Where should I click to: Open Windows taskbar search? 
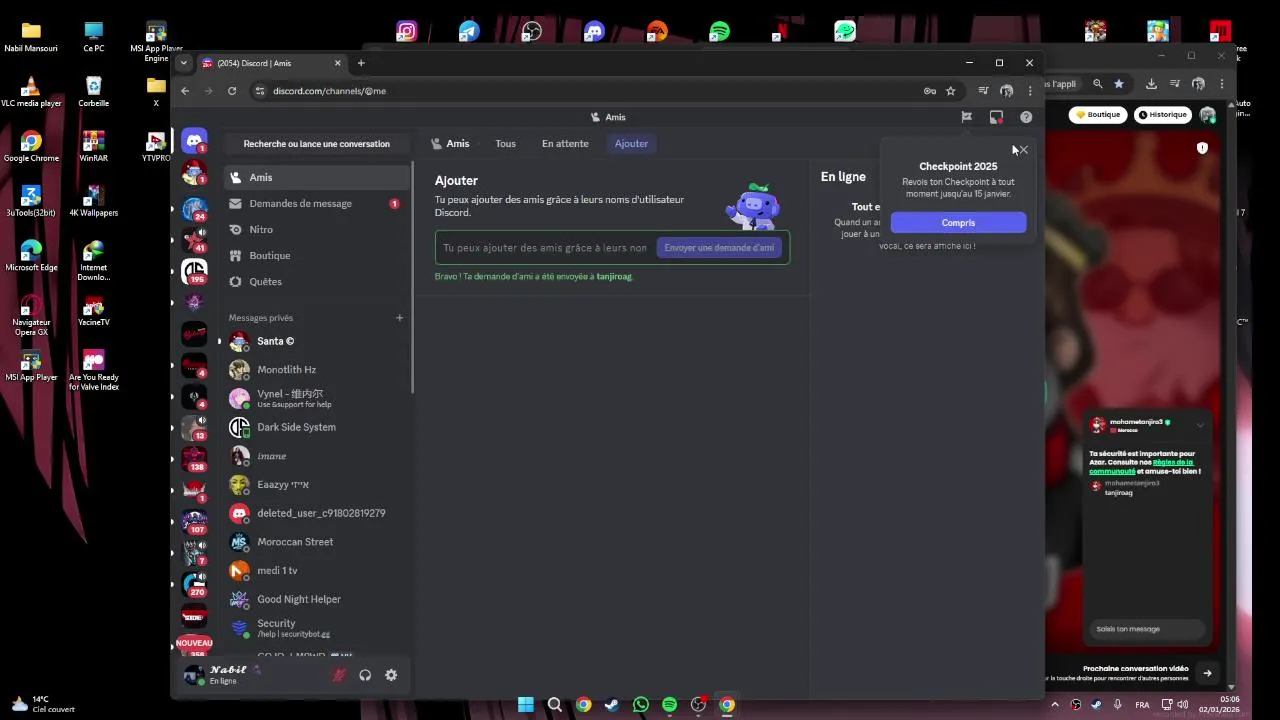555,705
